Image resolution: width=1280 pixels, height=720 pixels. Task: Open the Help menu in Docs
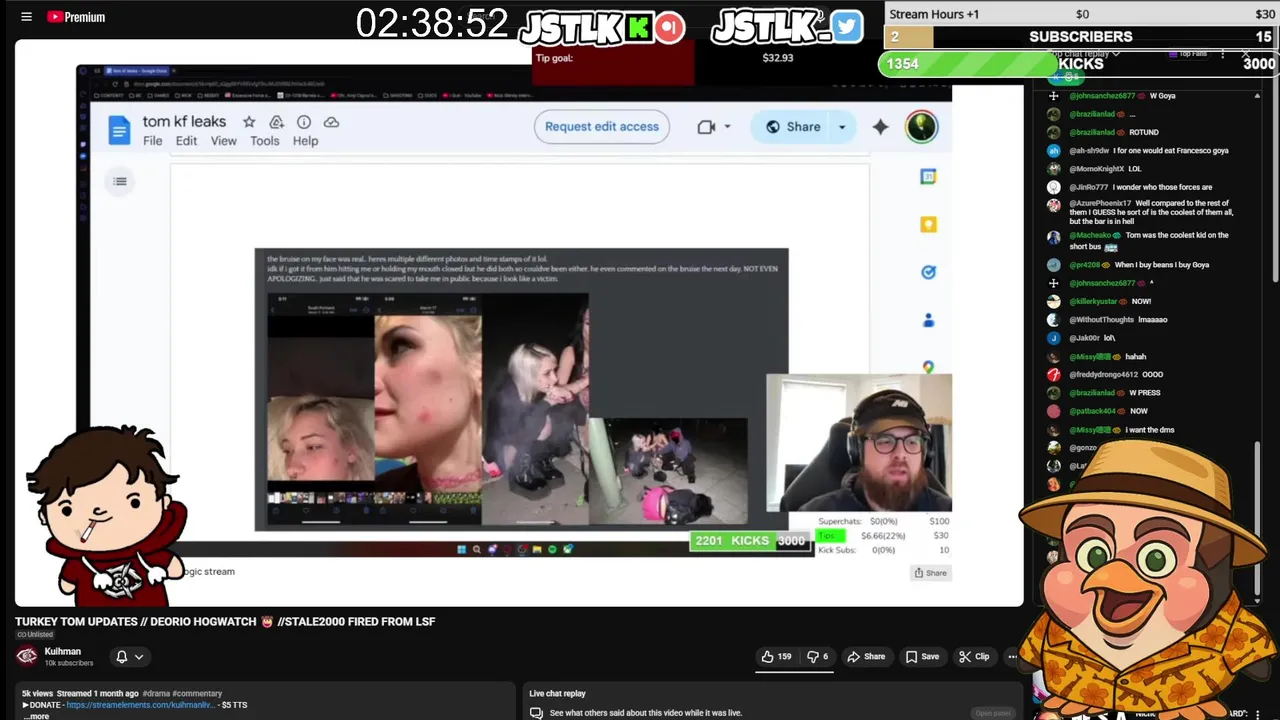[x=305, y=141]
